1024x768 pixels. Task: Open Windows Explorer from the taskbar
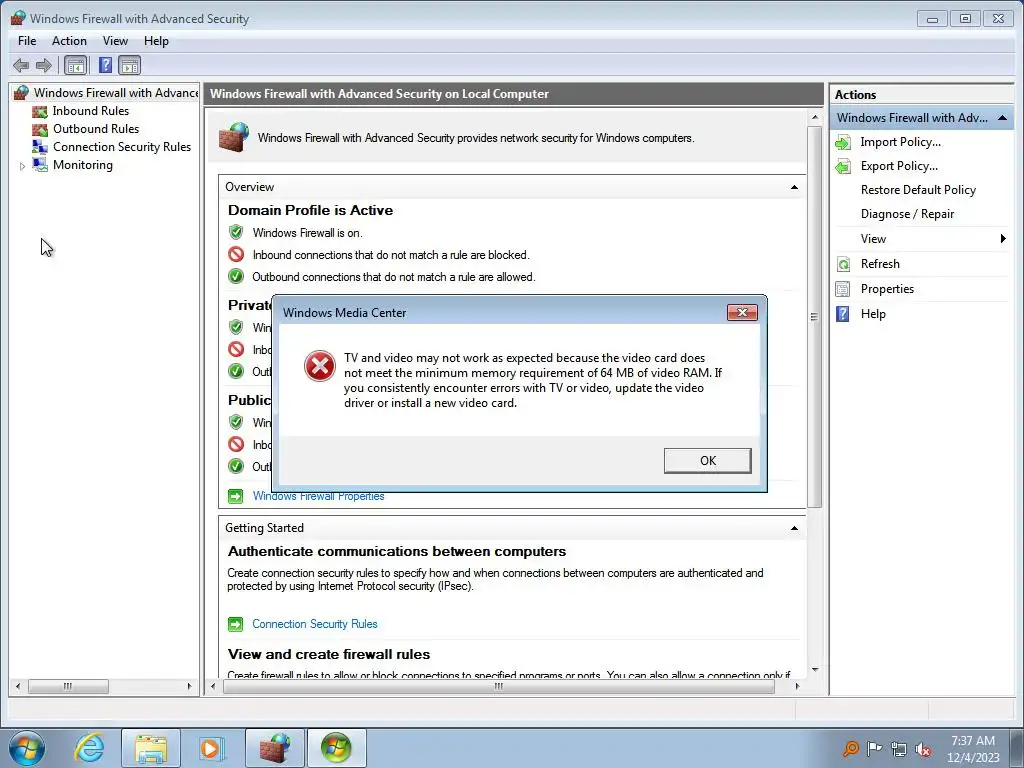pos(151,748)
